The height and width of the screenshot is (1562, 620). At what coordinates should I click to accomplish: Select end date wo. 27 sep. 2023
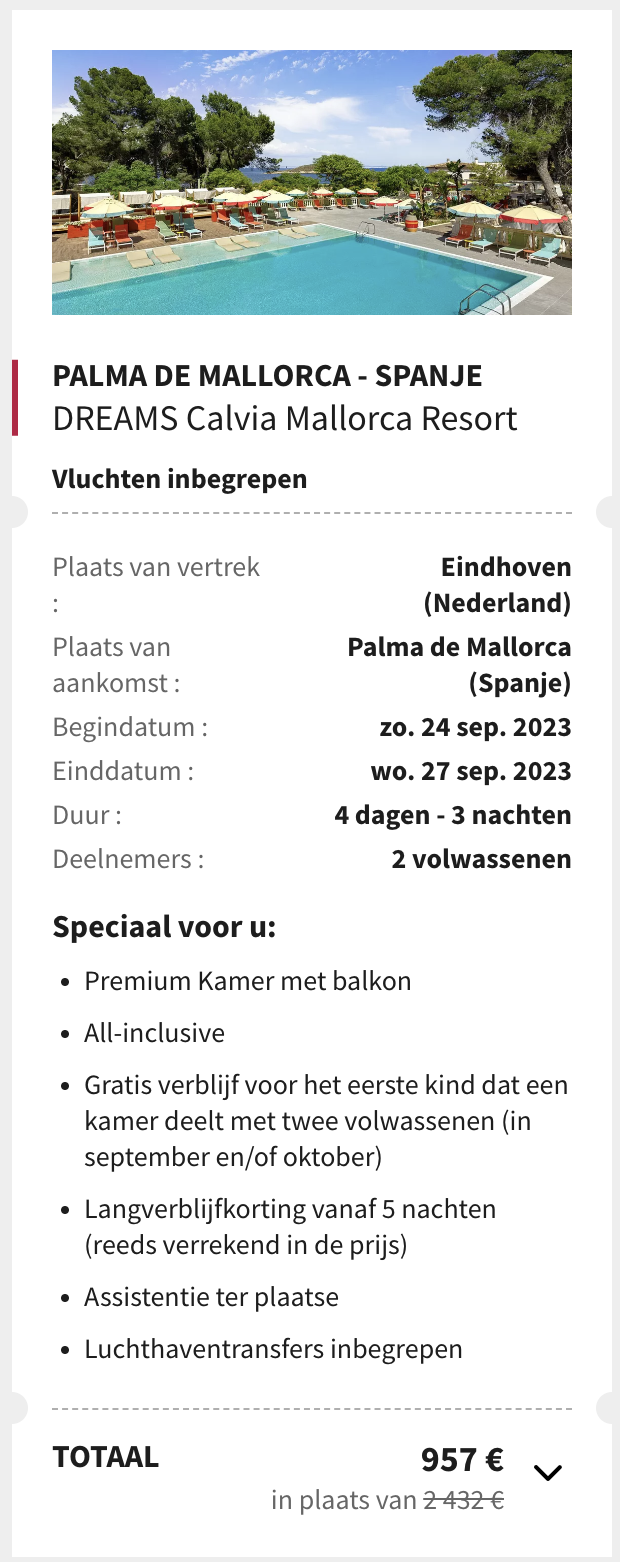(471, 771)
